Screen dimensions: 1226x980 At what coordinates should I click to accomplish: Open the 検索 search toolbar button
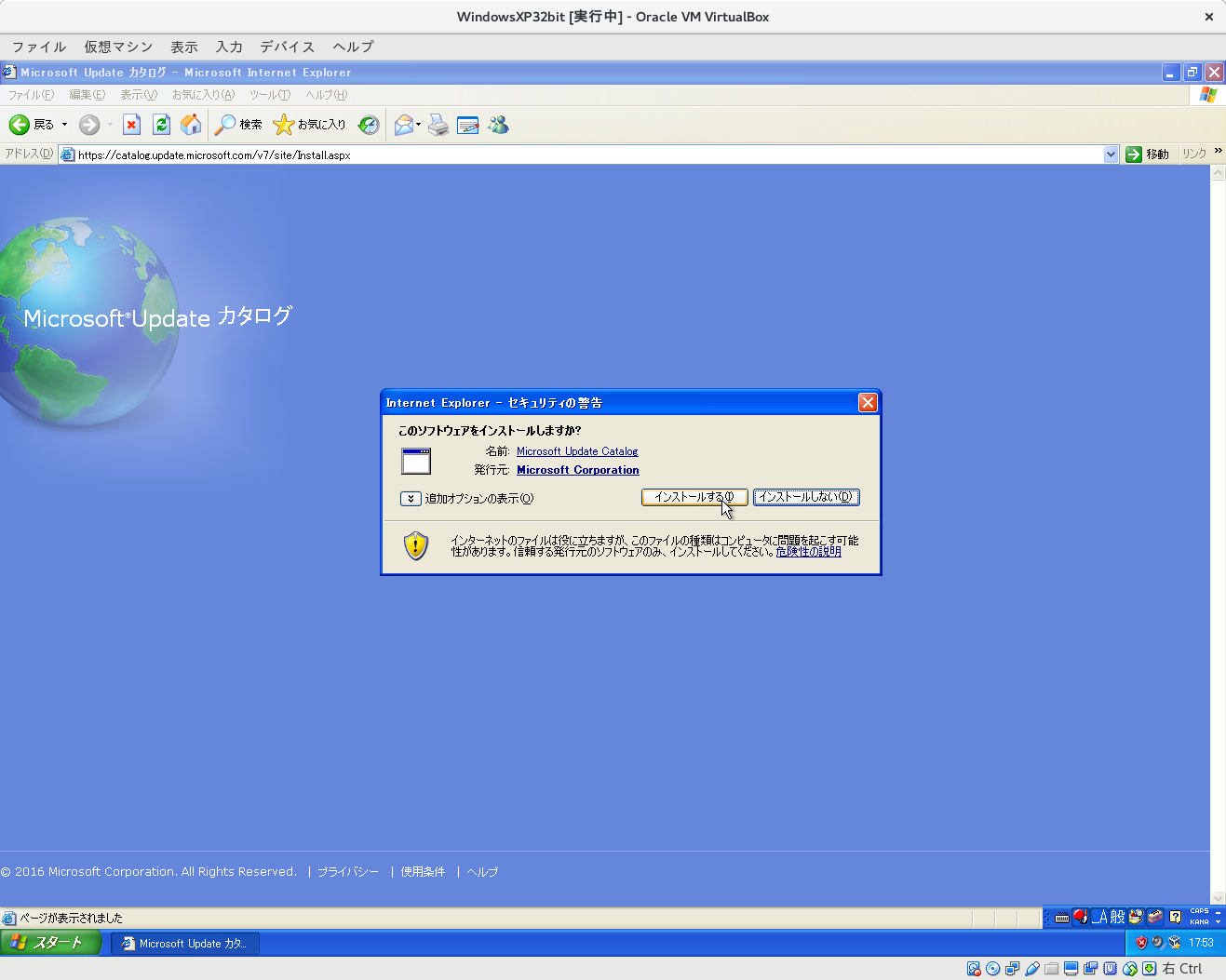pos(238,125)
